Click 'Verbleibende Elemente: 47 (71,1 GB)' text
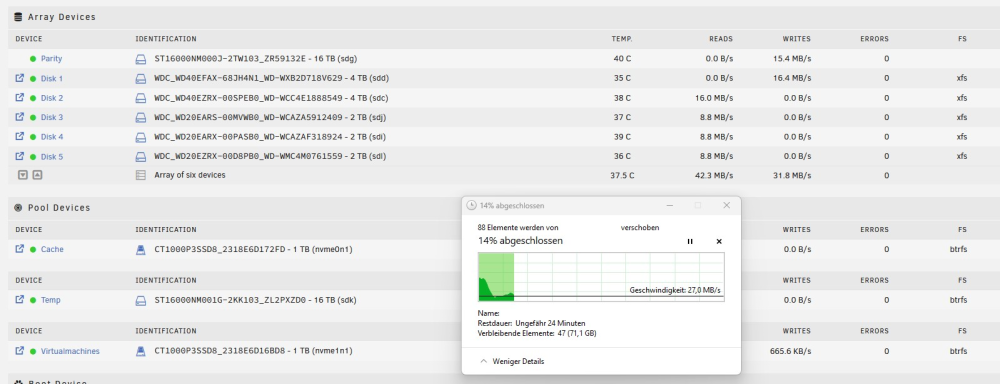Image resolution: width=1000 pixels, height=384 pixels. [537, 333]
